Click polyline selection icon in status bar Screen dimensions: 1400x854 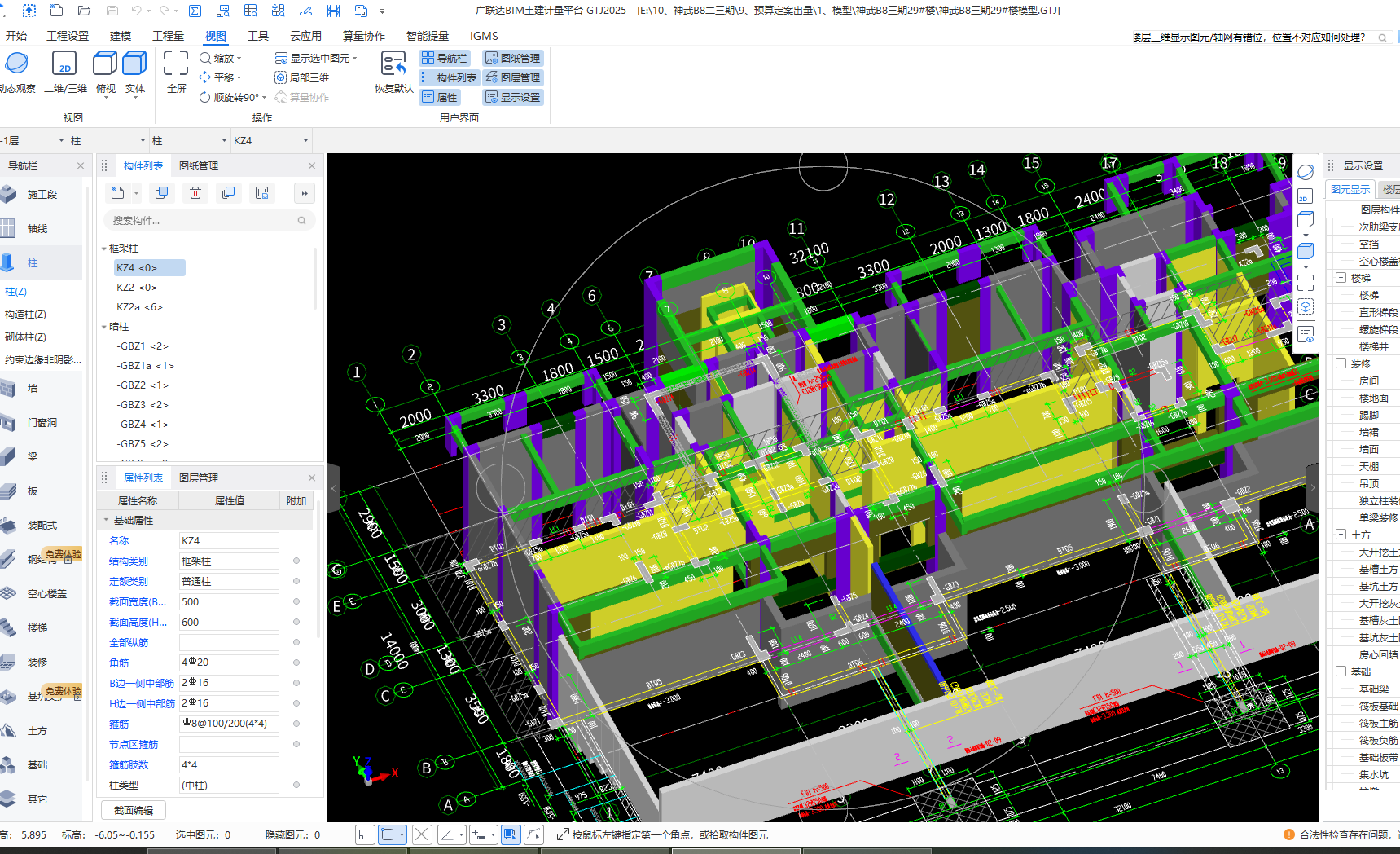pos(533,834)
